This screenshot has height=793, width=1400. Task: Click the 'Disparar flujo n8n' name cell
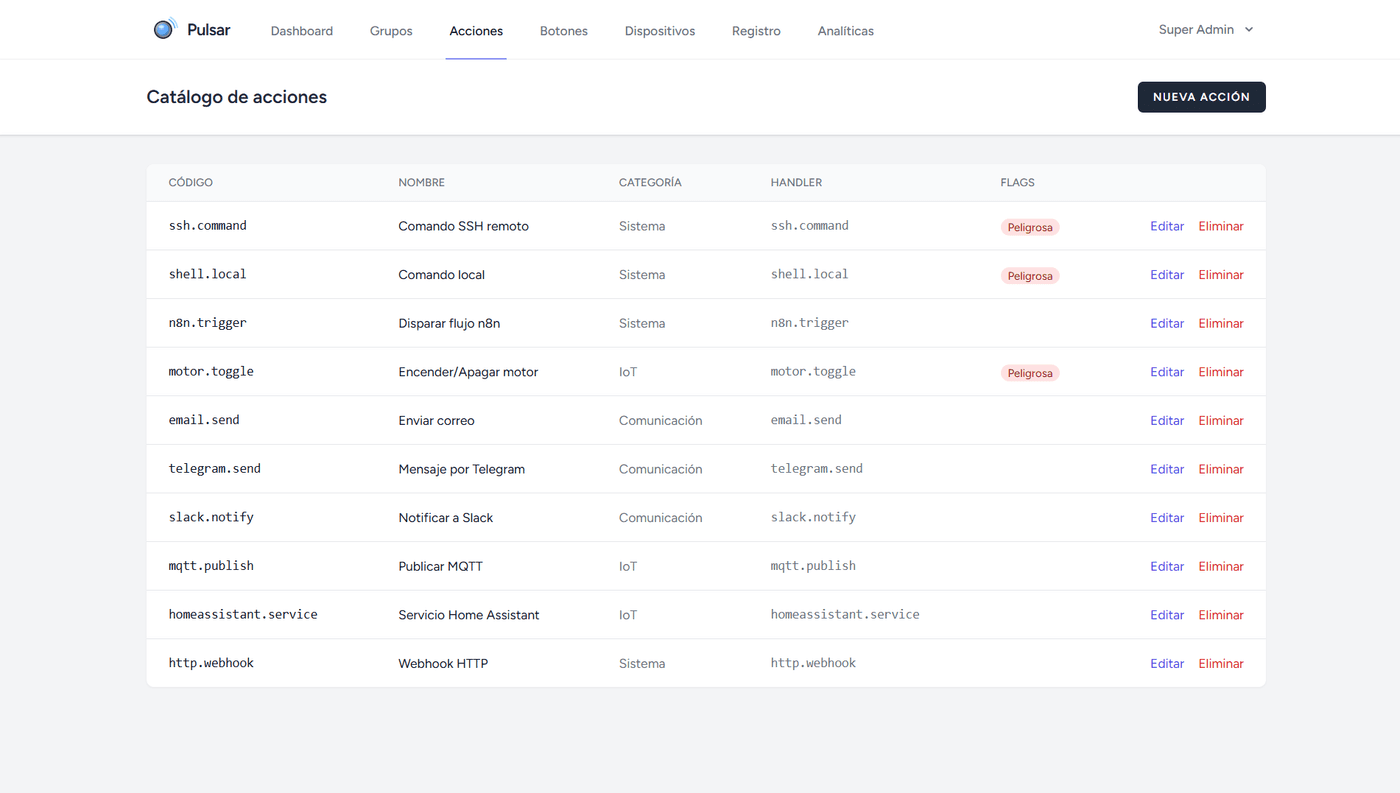(447, 323)
